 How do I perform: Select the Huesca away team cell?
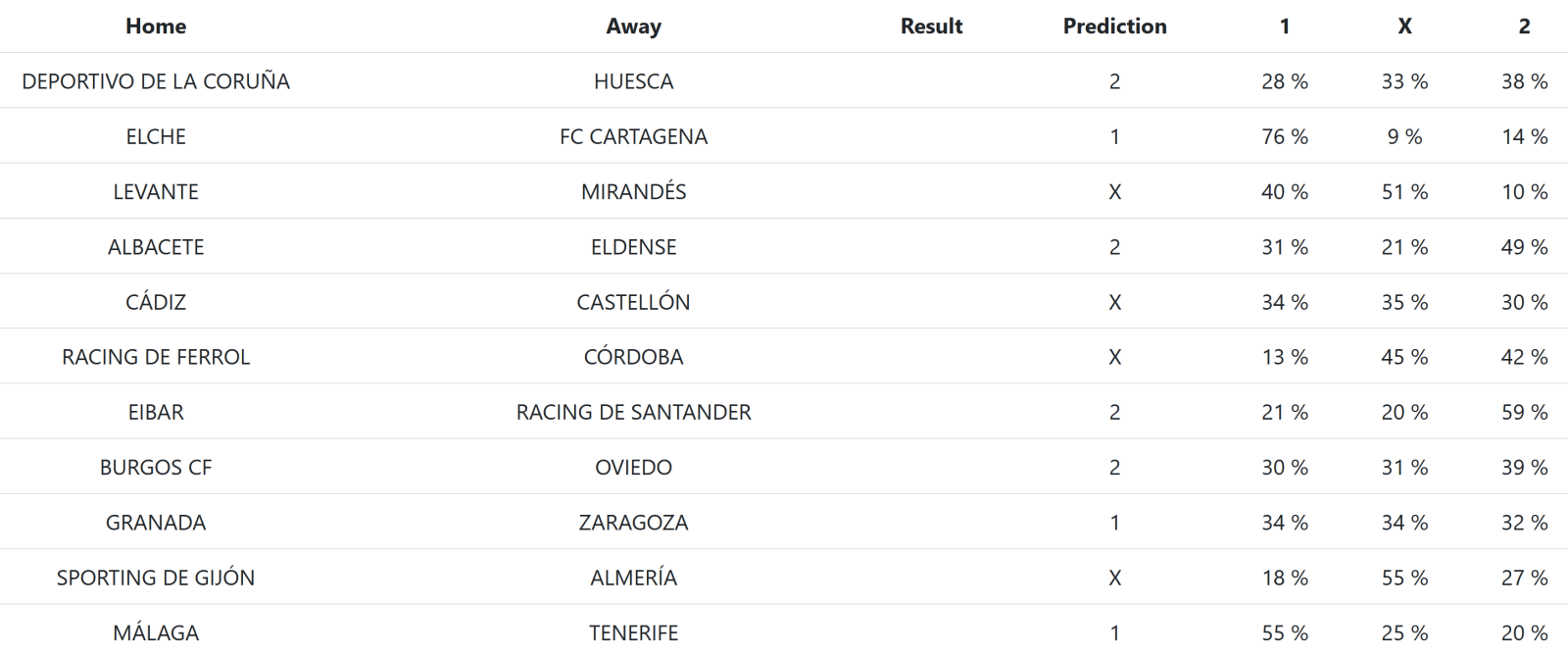633,81
